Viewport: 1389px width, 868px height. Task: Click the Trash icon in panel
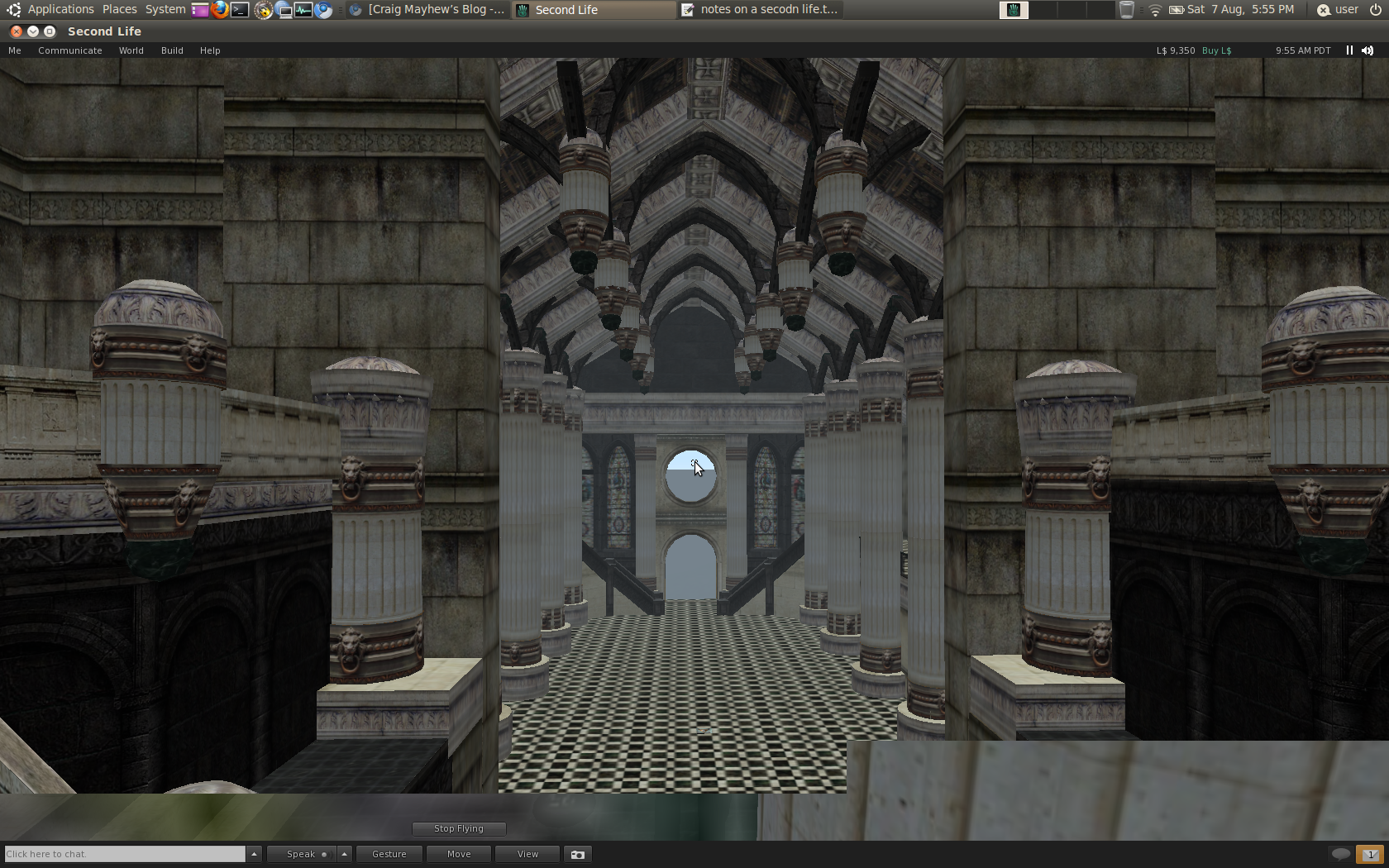[1126, 10]
